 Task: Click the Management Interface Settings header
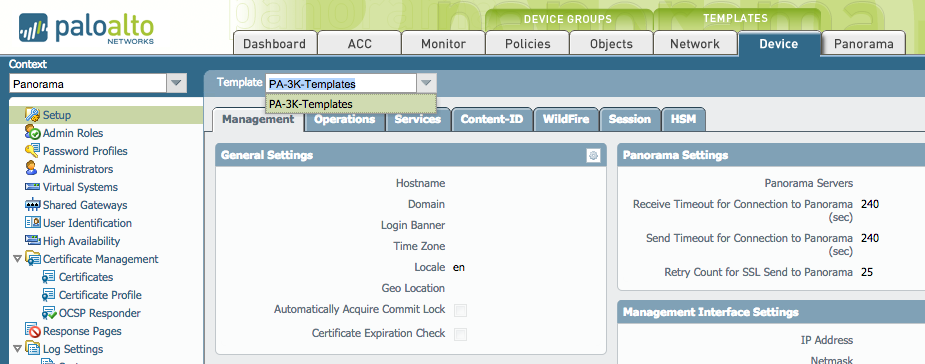coord(771,312)
